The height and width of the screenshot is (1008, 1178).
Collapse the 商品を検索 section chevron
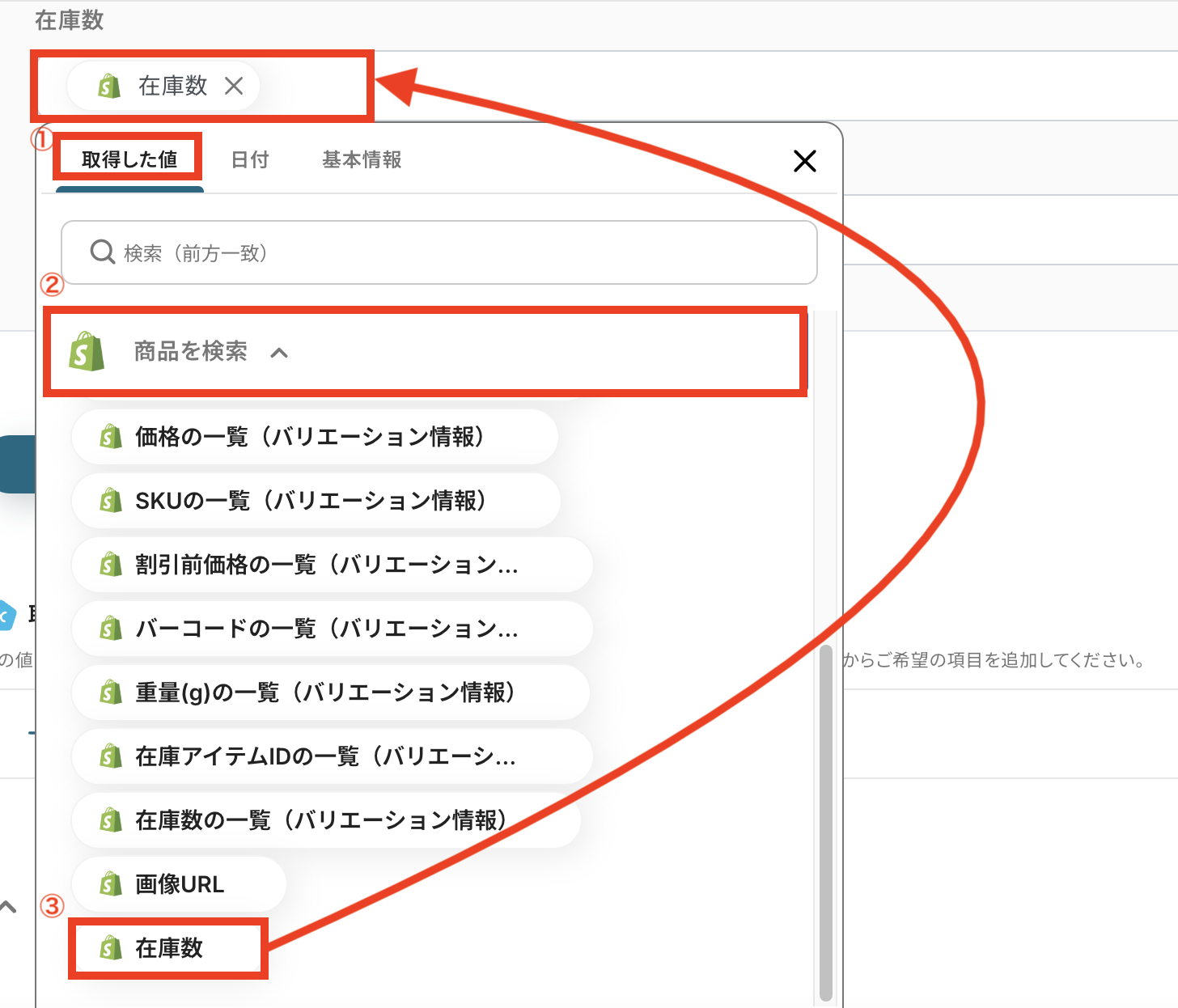coord(279,353)
